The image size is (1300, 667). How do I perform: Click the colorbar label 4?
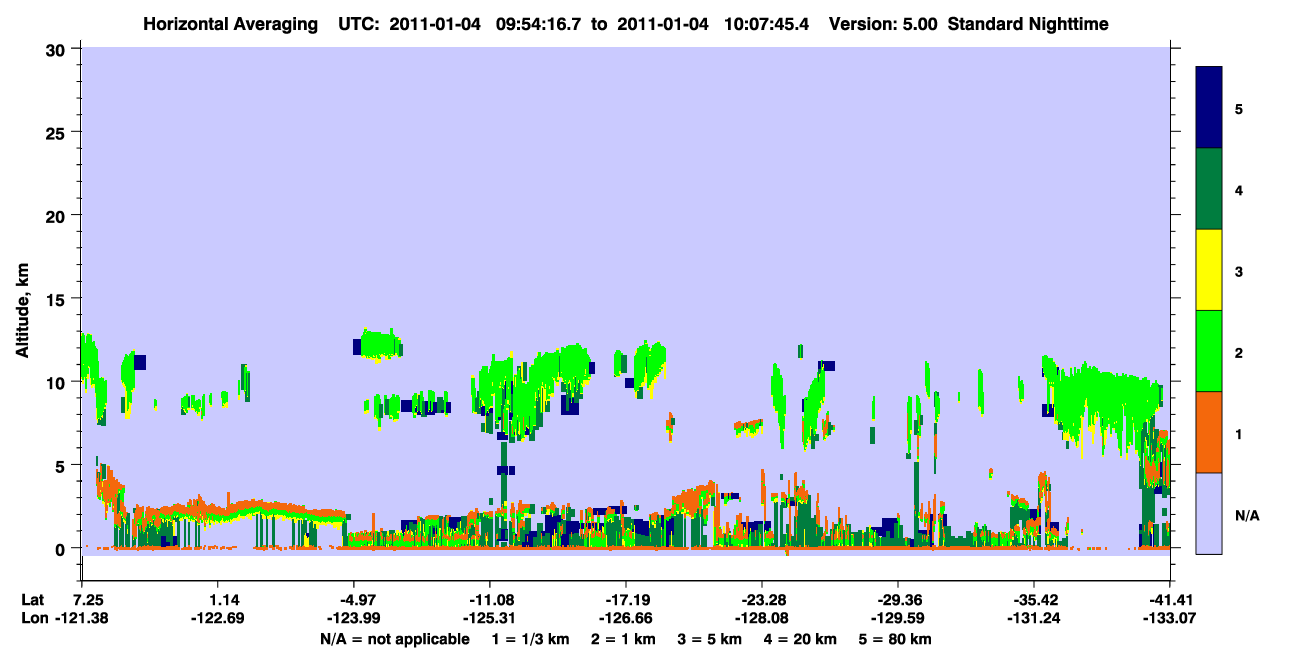pyautogui.click(x=1239, y=190)
